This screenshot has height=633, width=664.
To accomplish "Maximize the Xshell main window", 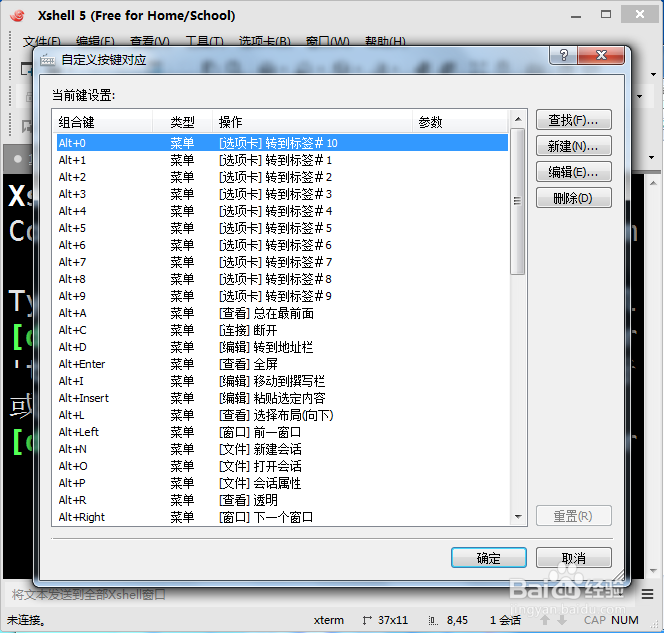I will pos(606,14).
